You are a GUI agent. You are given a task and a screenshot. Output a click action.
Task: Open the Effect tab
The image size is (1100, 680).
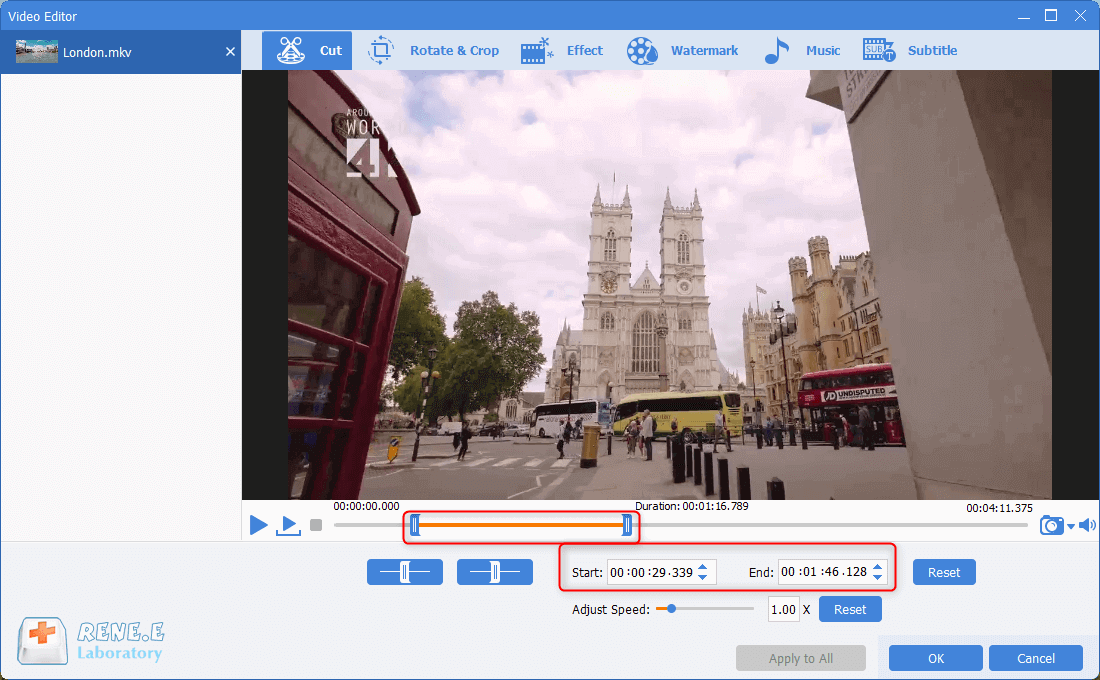tap(561, 51)
